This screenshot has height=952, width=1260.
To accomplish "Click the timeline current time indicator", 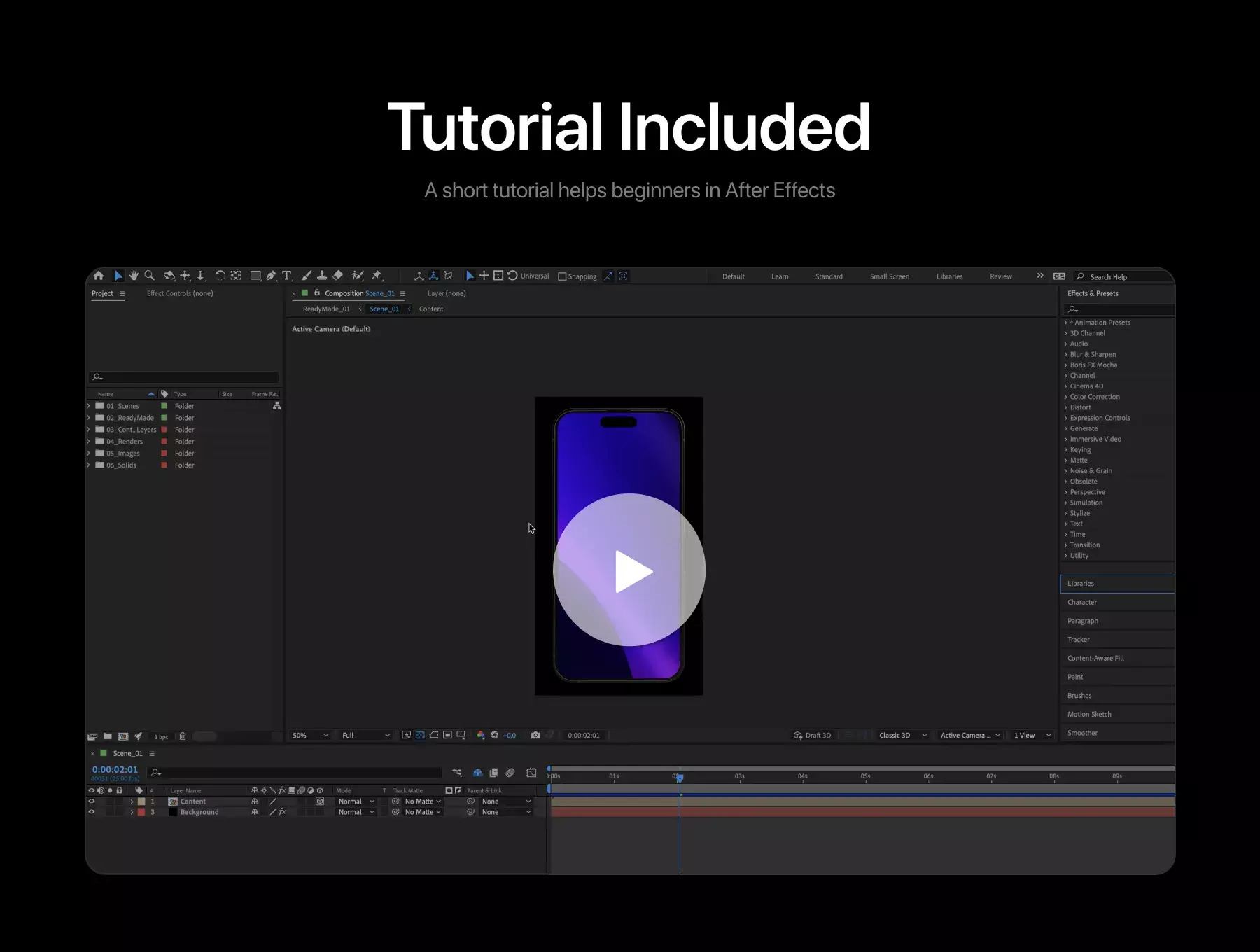I will (680, 777).
